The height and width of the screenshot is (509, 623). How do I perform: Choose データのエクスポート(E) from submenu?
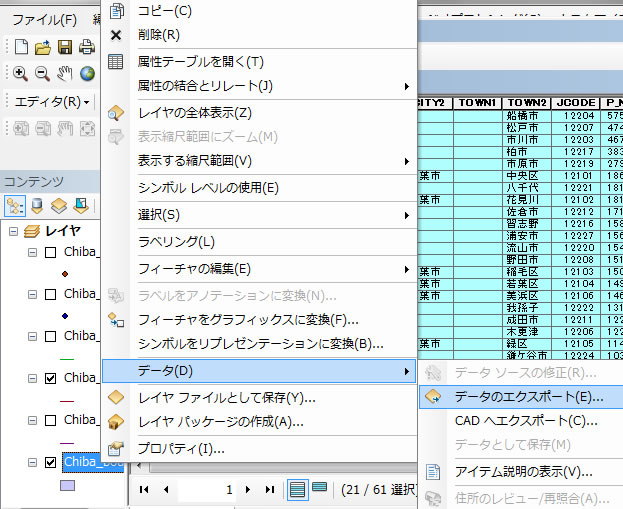pyautogui.click(x=528, y=396)
